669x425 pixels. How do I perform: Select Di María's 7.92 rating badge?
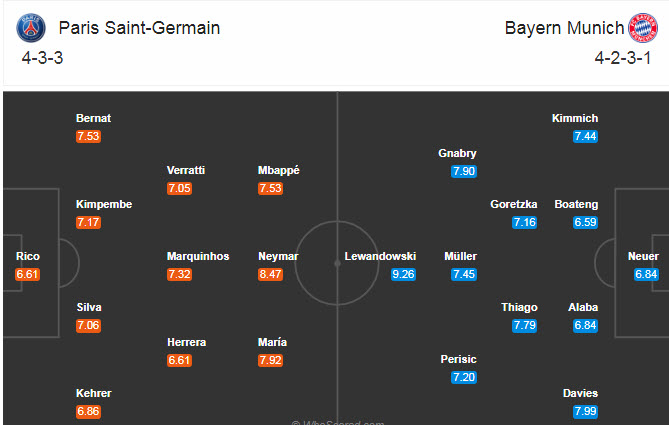(271, 360)
